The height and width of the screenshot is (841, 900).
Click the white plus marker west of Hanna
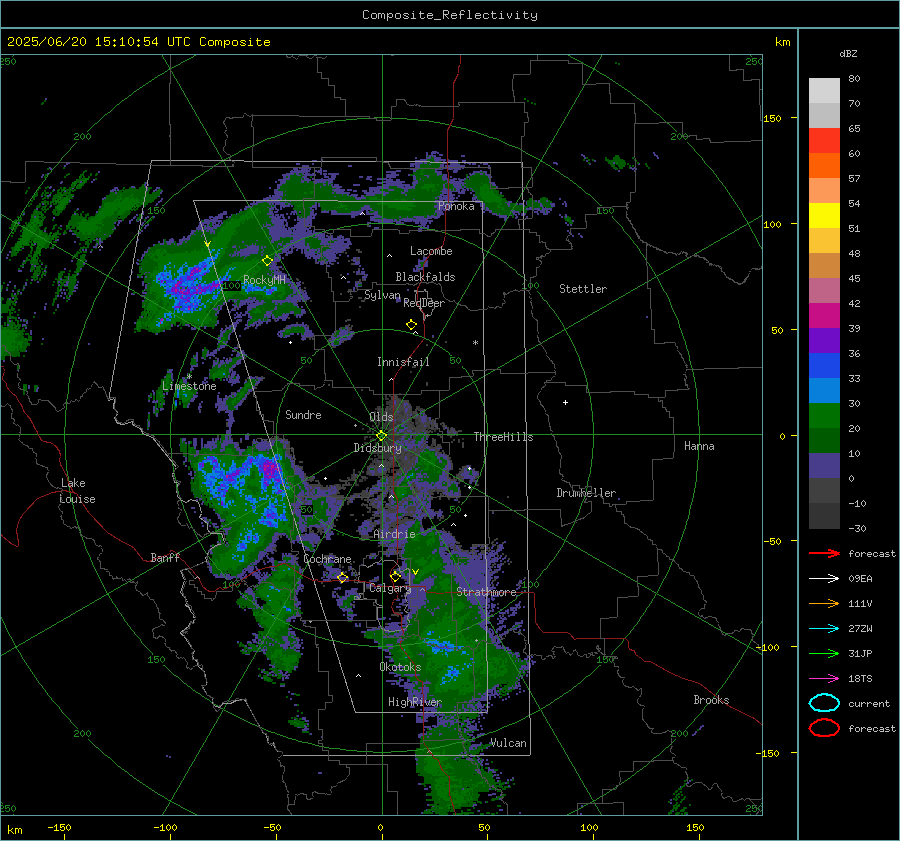[x=565, y=402]
